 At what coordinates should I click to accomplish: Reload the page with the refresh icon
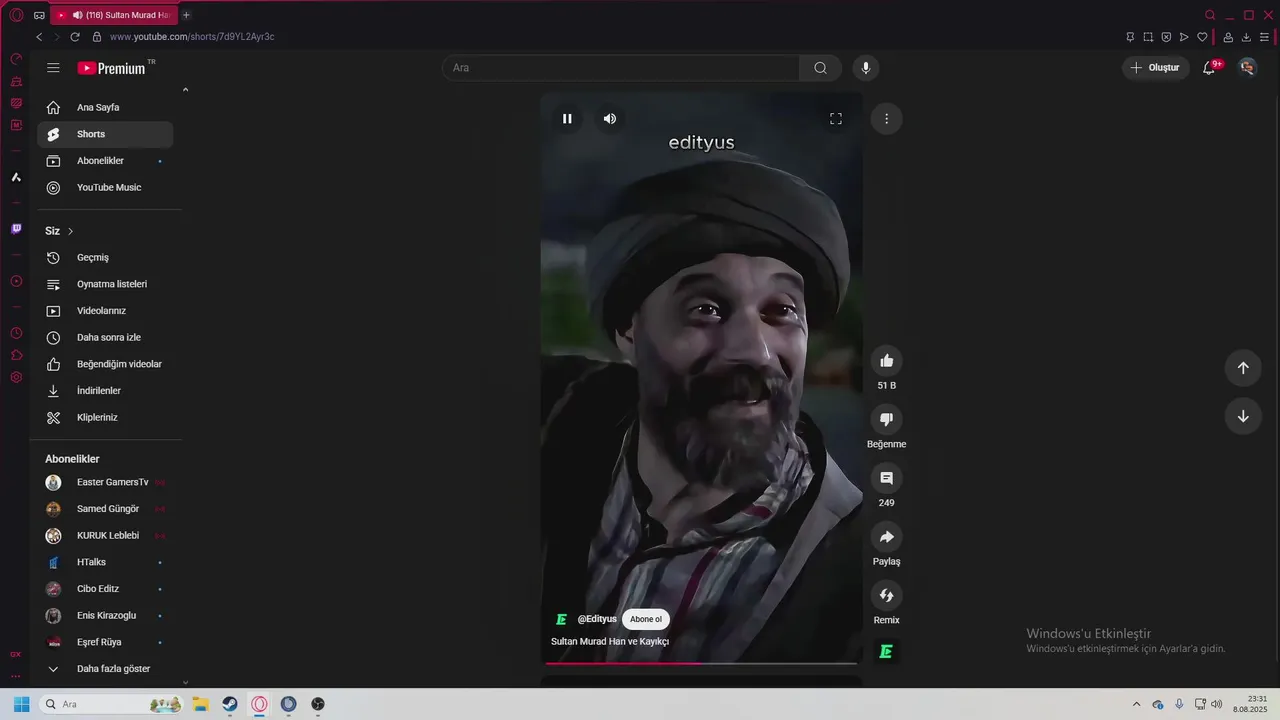(x=75, y=37)
